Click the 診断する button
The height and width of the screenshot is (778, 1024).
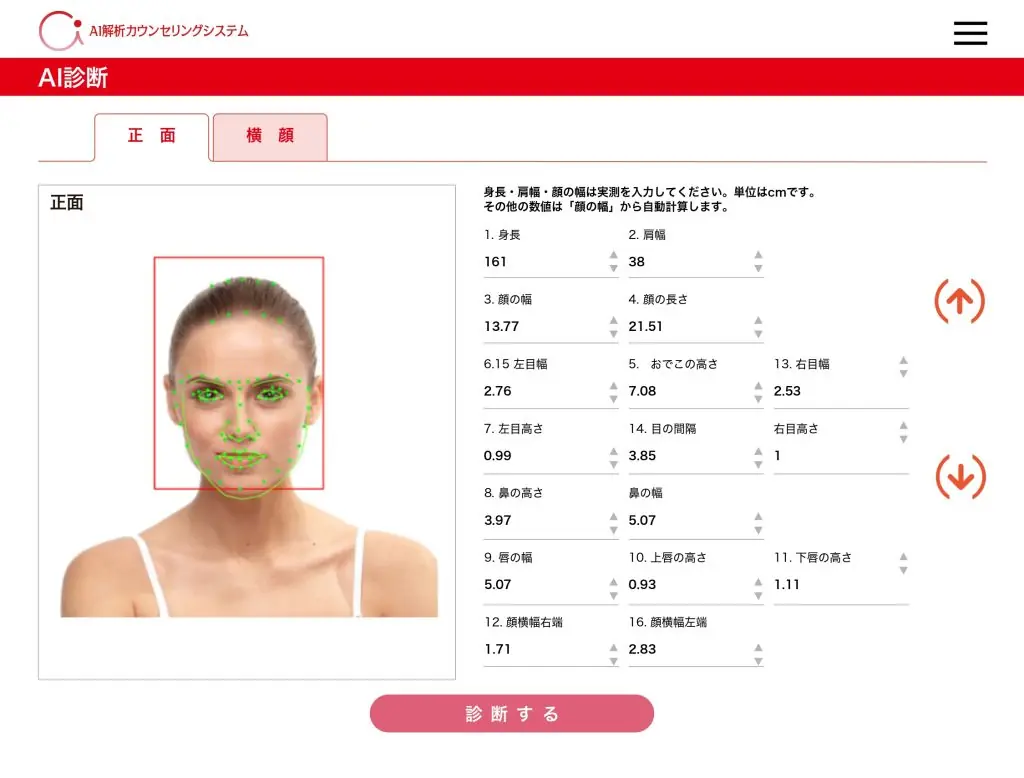[511, 714]
